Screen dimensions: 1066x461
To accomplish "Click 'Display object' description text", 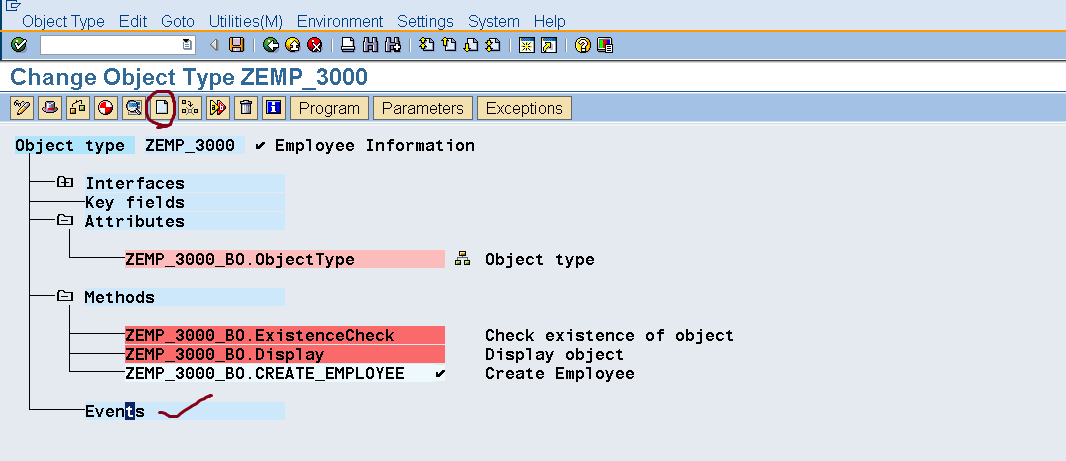I will point(554,354).
